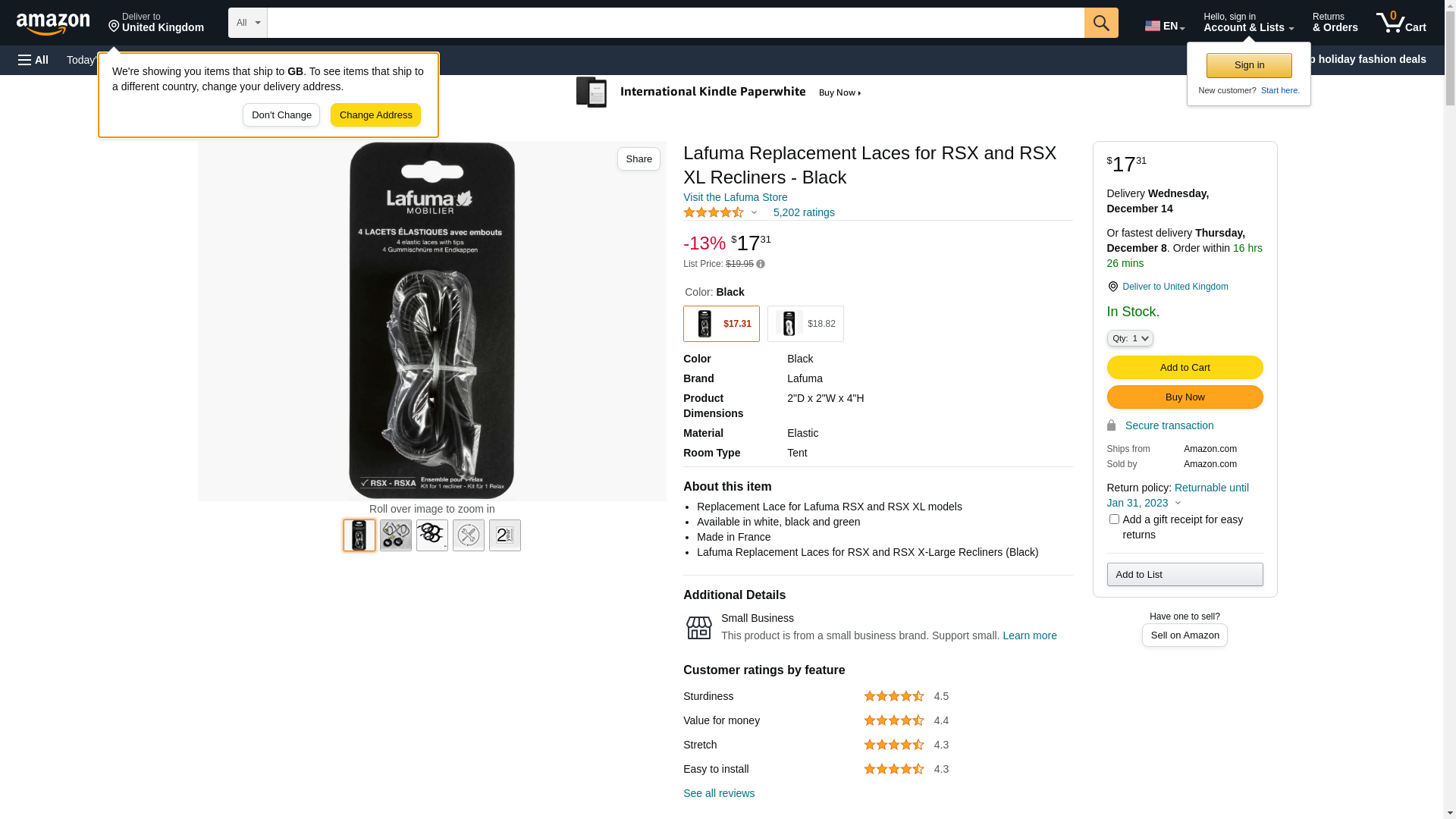Select the black $17.31 color swatch
Image resolution: width=1456 pixels, height=819 pixels.
(721, 324)
